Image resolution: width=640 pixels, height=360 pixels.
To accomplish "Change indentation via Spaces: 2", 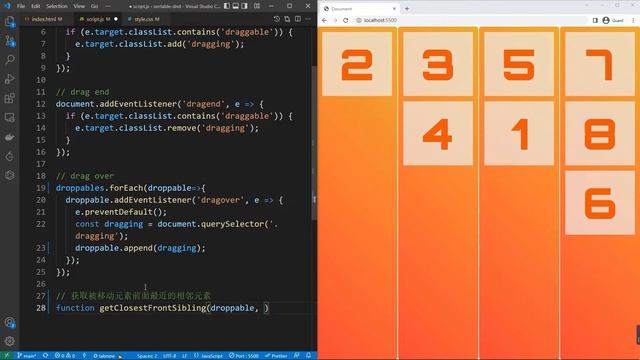I will 147,356.
